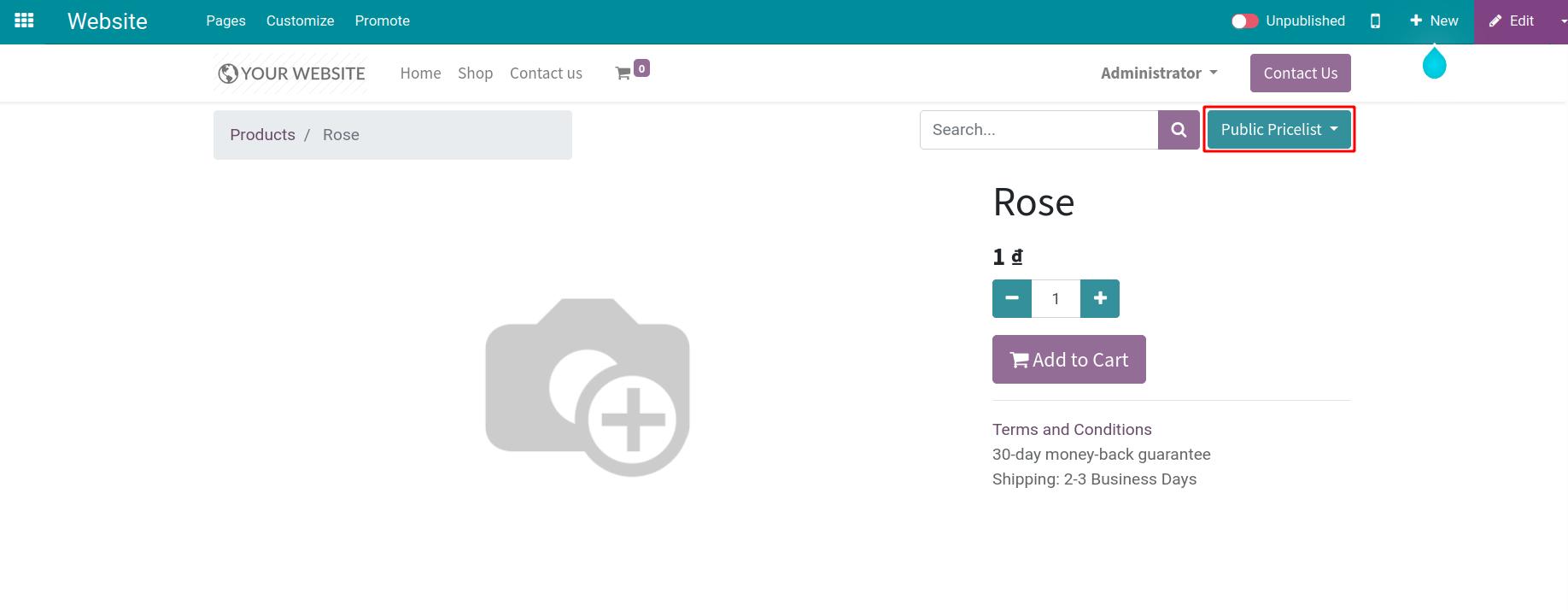Expand the Public Pricelist dropdown
Viewport: 1568px width, 611px height.
coord(1278,130)
